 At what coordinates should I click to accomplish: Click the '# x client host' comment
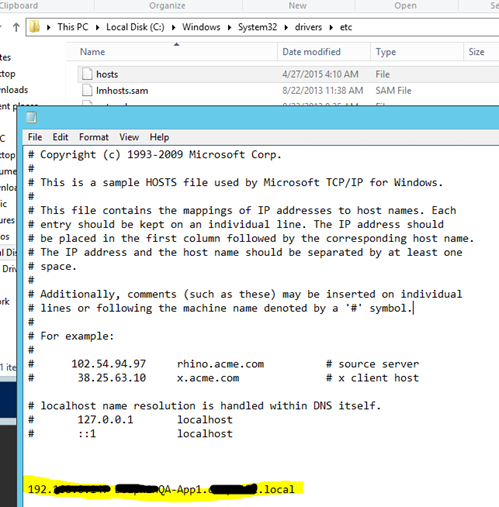coord(372,378)
